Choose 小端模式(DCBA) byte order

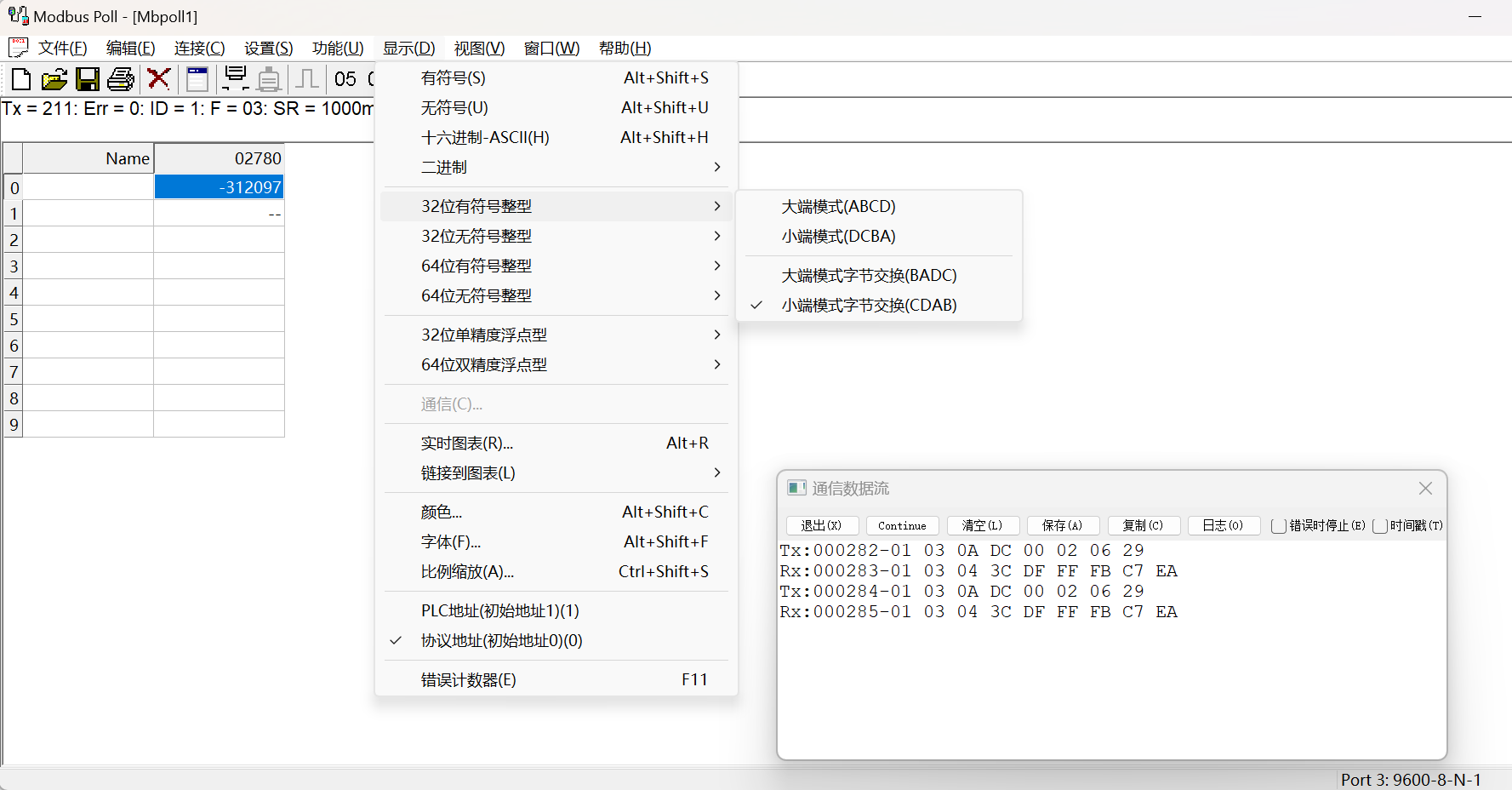point(879,236)
